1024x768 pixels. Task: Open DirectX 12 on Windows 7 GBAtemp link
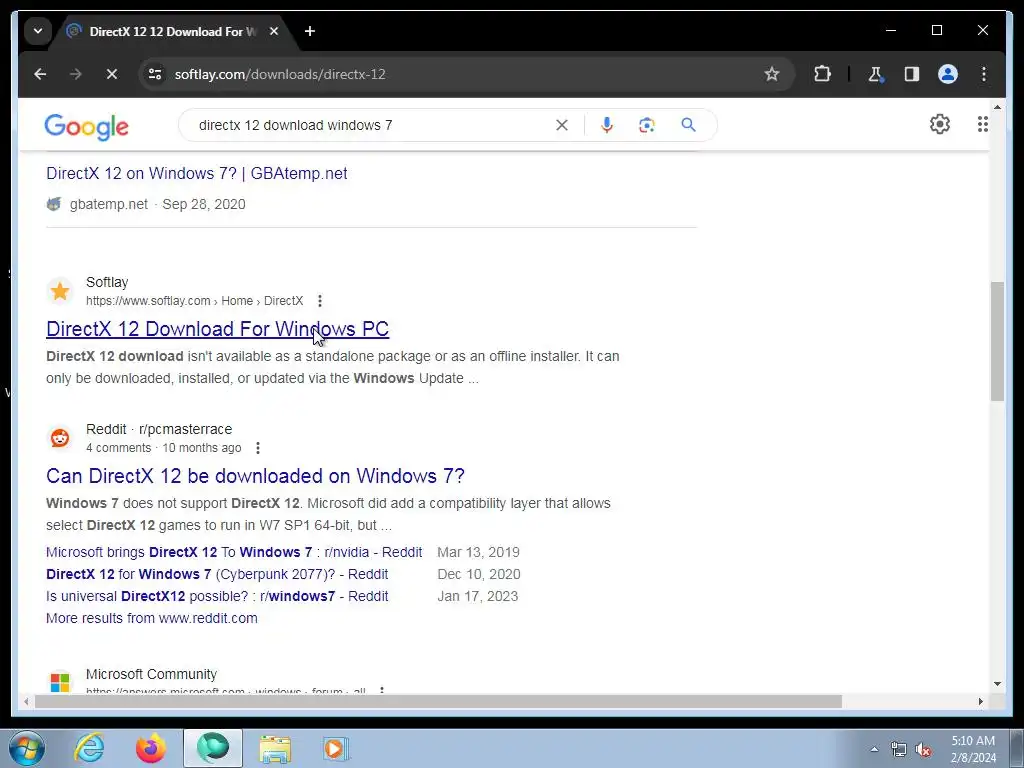pyautogui.click(x=197, y=174)
